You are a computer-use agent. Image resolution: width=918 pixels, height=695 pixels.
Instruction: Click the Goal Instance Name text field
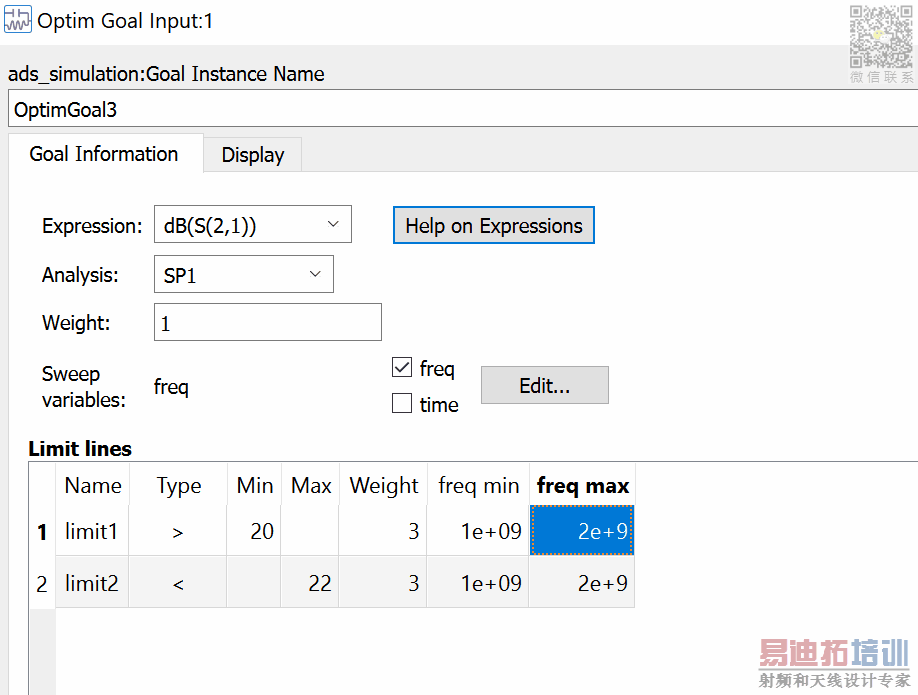(460, 110)
